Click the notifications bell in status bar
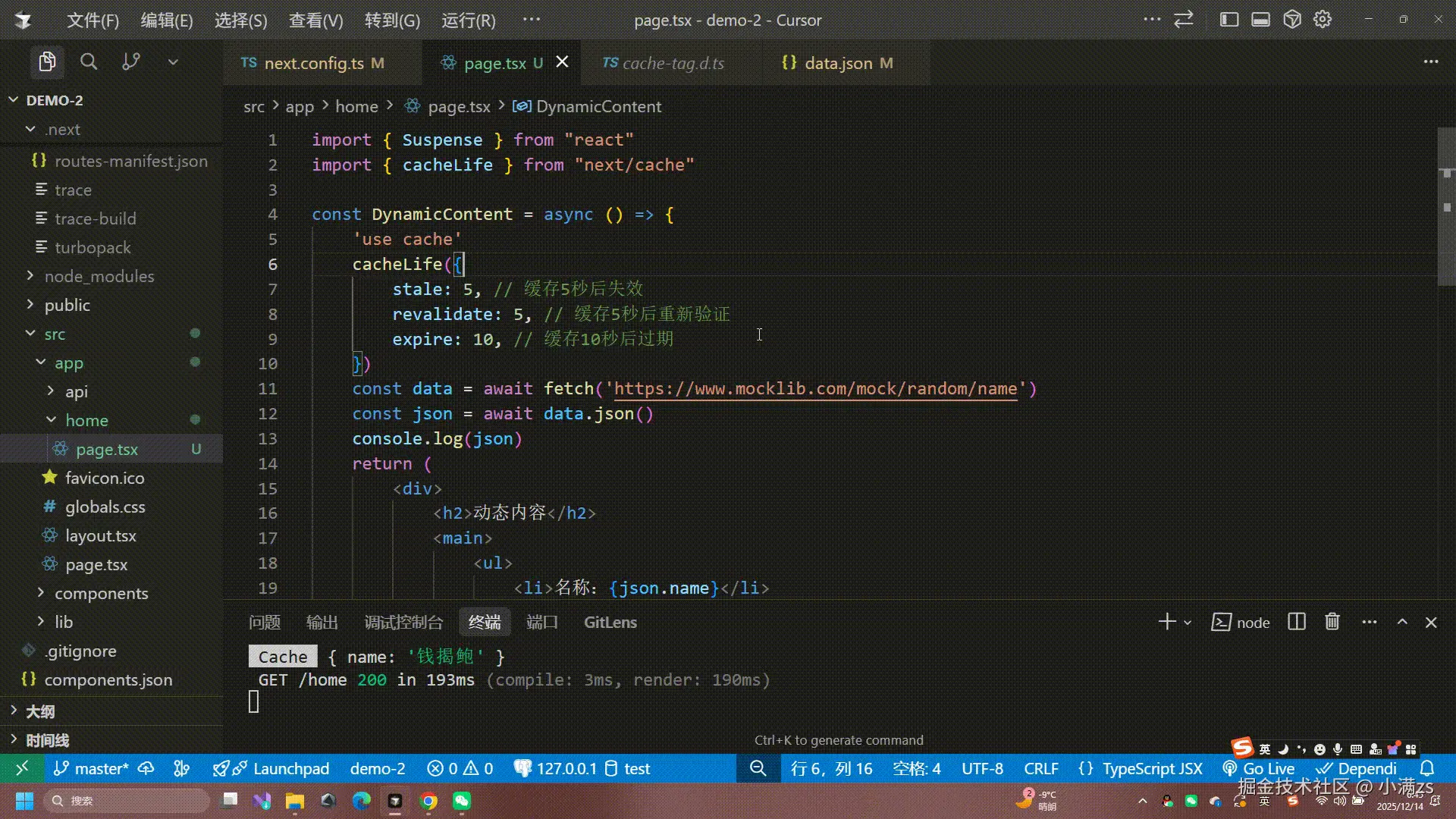This screenshot has height=819, width=1456. click(x=1427, y=768)
